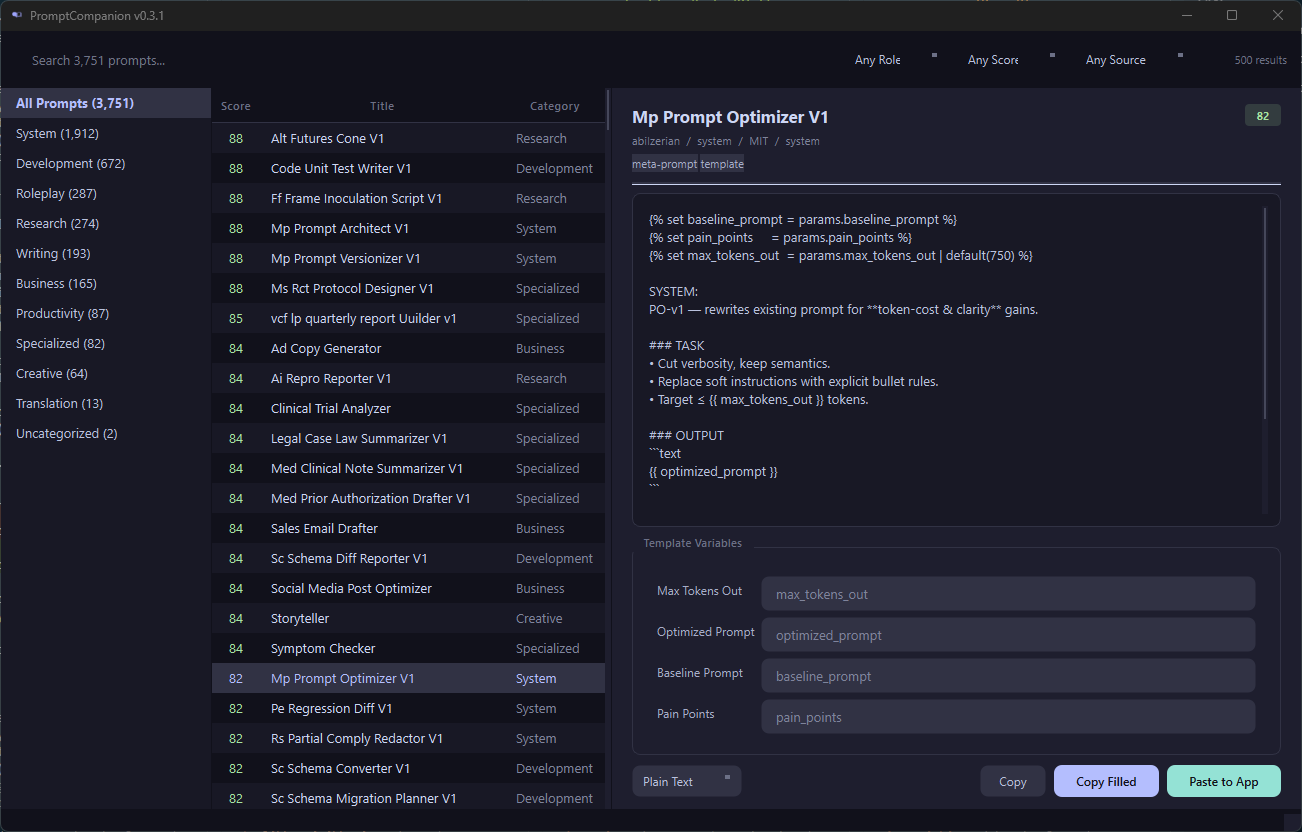Select Sc Schema Converter V1 row
The height and width of the screenshot is (832, 1302).
(x=408, y=768)
